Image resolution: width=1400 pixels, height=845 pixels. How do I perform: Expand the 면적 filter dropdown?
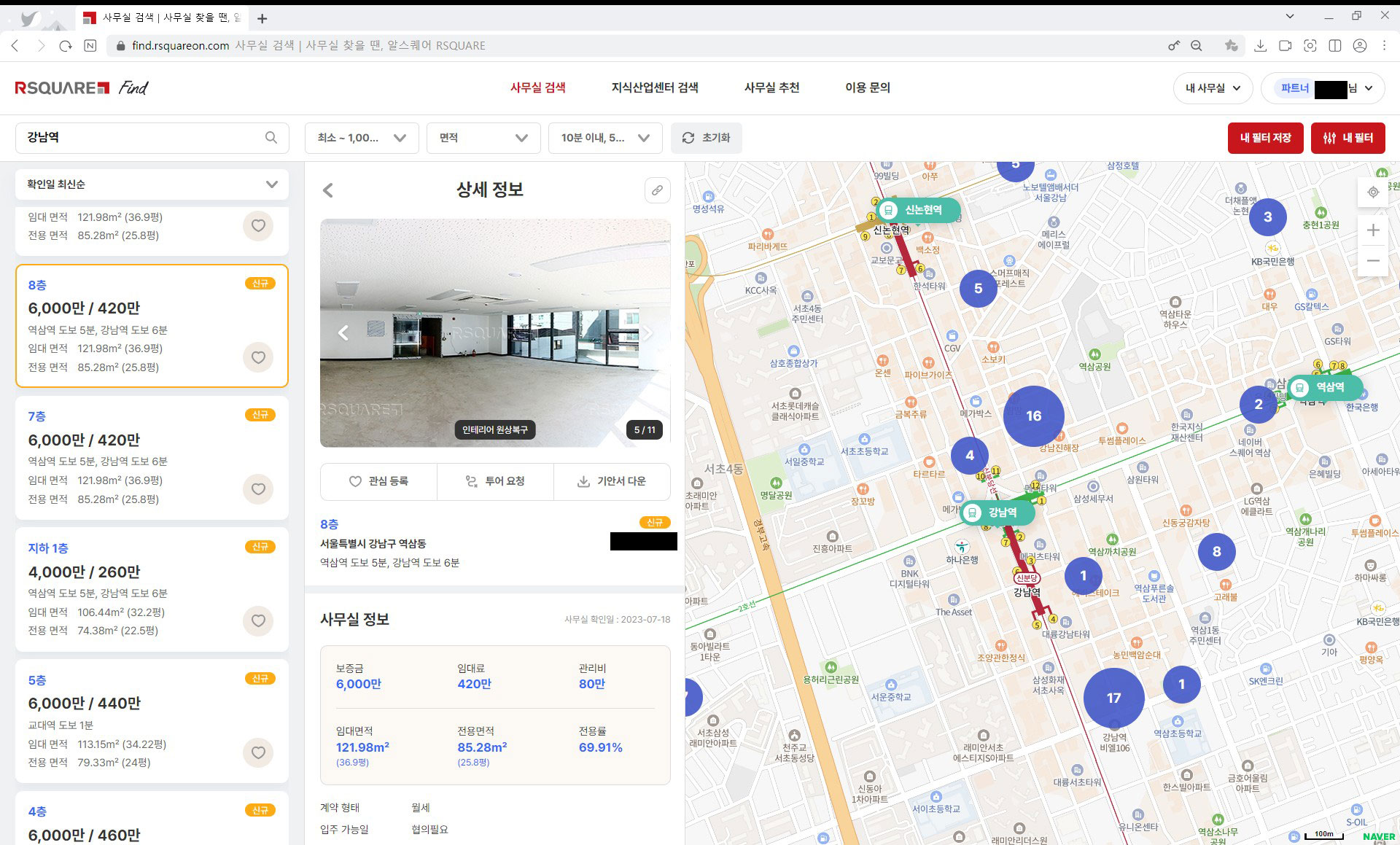[x=483, y=138]
